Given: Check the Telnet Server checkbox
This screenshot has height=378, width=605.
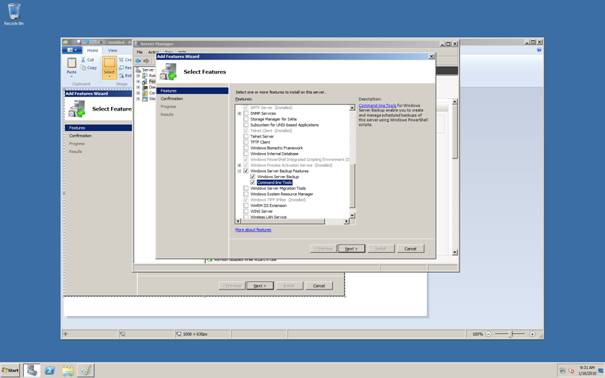Looking at the screenshot, I should click(246, 137).
